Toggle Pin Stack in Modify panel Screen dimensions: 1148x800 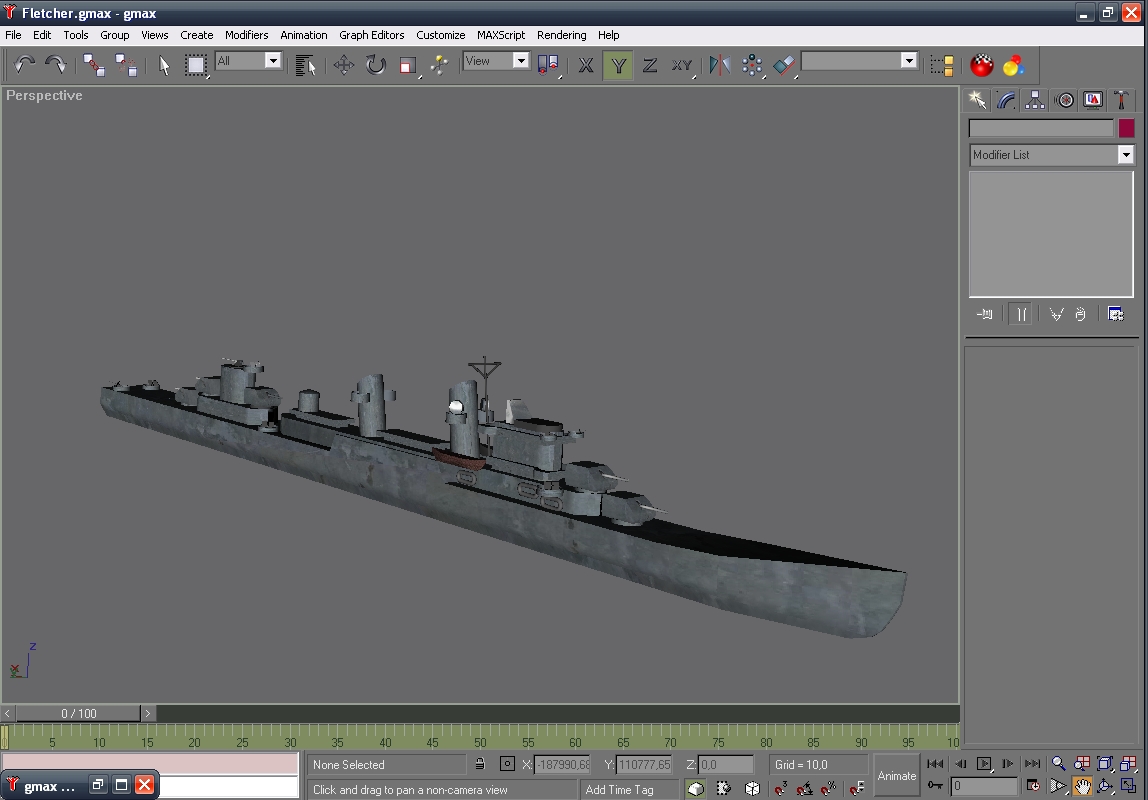click(985, 314)
